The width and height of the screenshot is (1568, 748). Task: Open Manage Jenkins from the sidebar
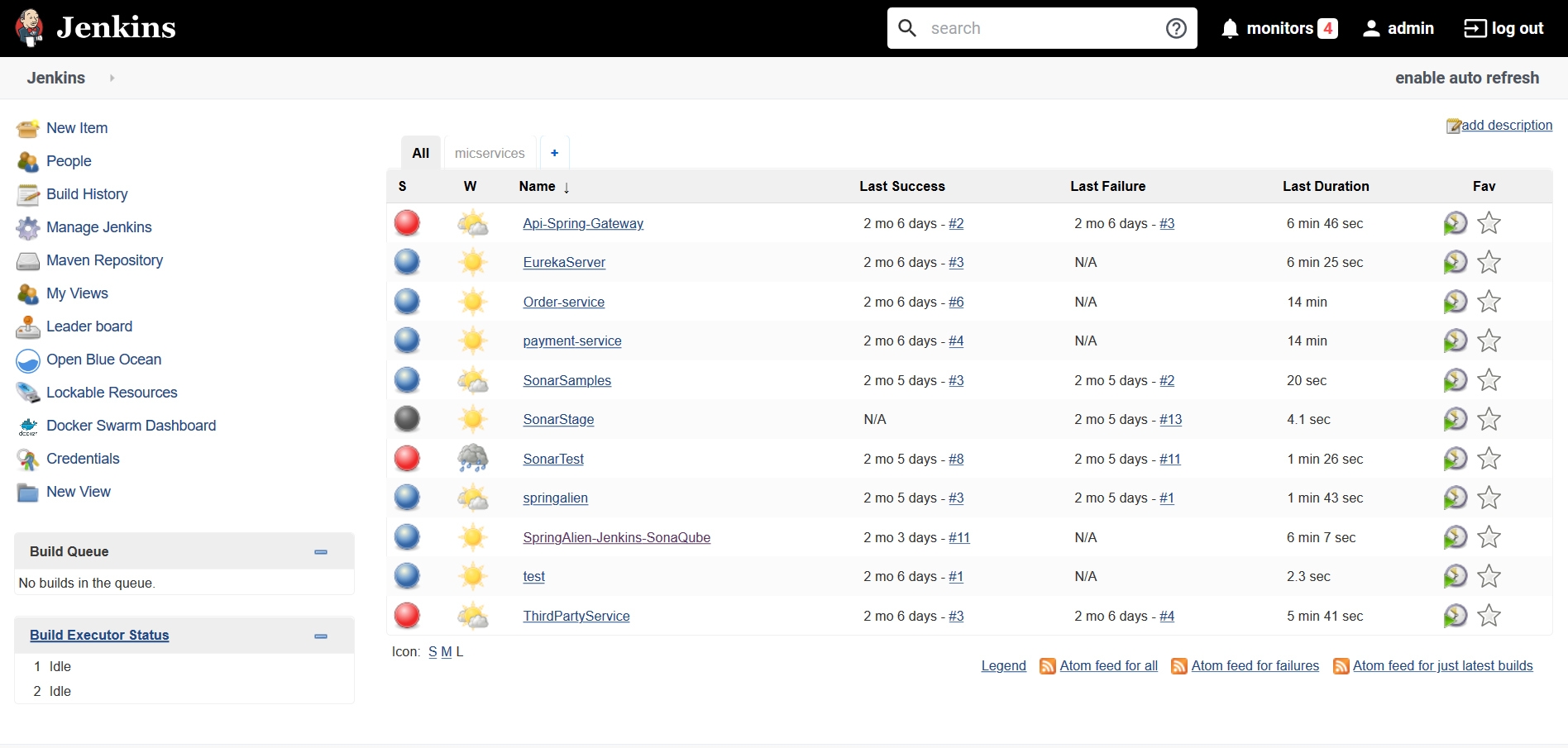[x=98, y=227]
